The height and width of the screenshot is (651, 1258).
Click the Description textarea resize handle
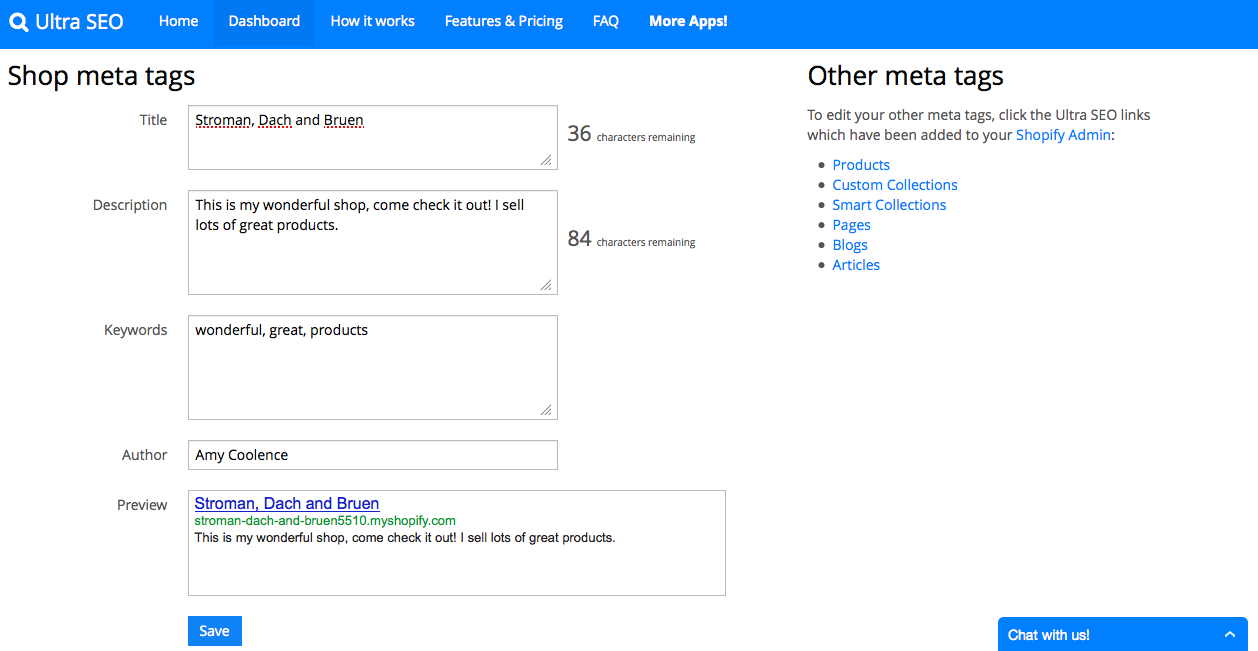(x=546, y=285)
